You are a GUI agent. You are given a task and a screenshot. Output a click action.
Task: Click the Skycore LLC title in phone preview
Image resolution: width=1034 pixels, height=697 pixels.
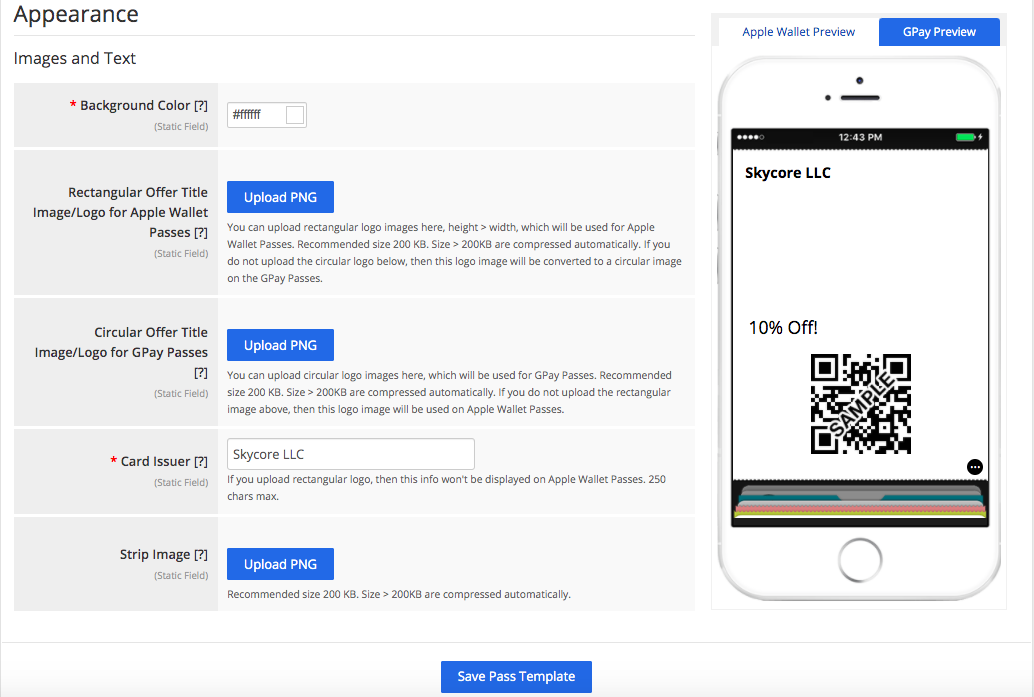(x=787, y=173)
